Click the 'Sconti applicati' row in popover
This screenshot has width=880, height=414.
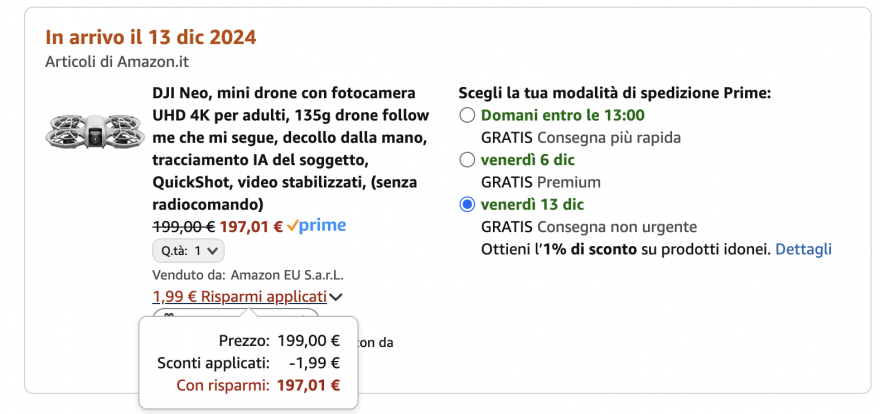[x=249, y=363]
